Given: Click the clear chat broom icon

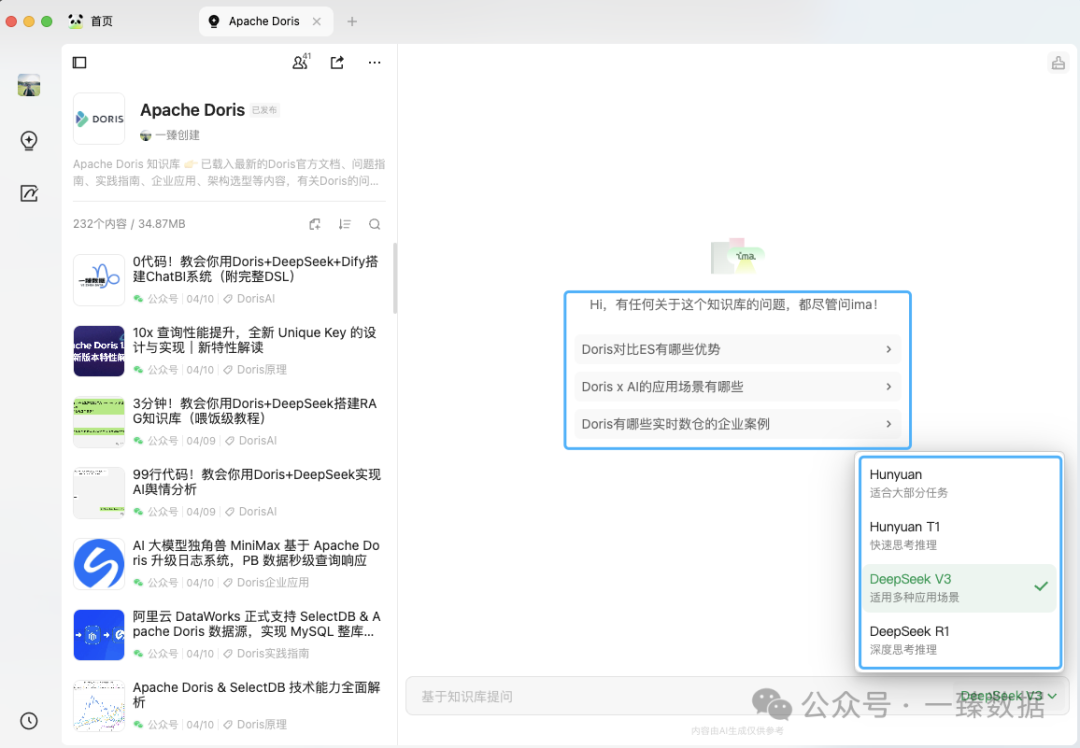Looking at the screenshot, I should (1058, 63).
